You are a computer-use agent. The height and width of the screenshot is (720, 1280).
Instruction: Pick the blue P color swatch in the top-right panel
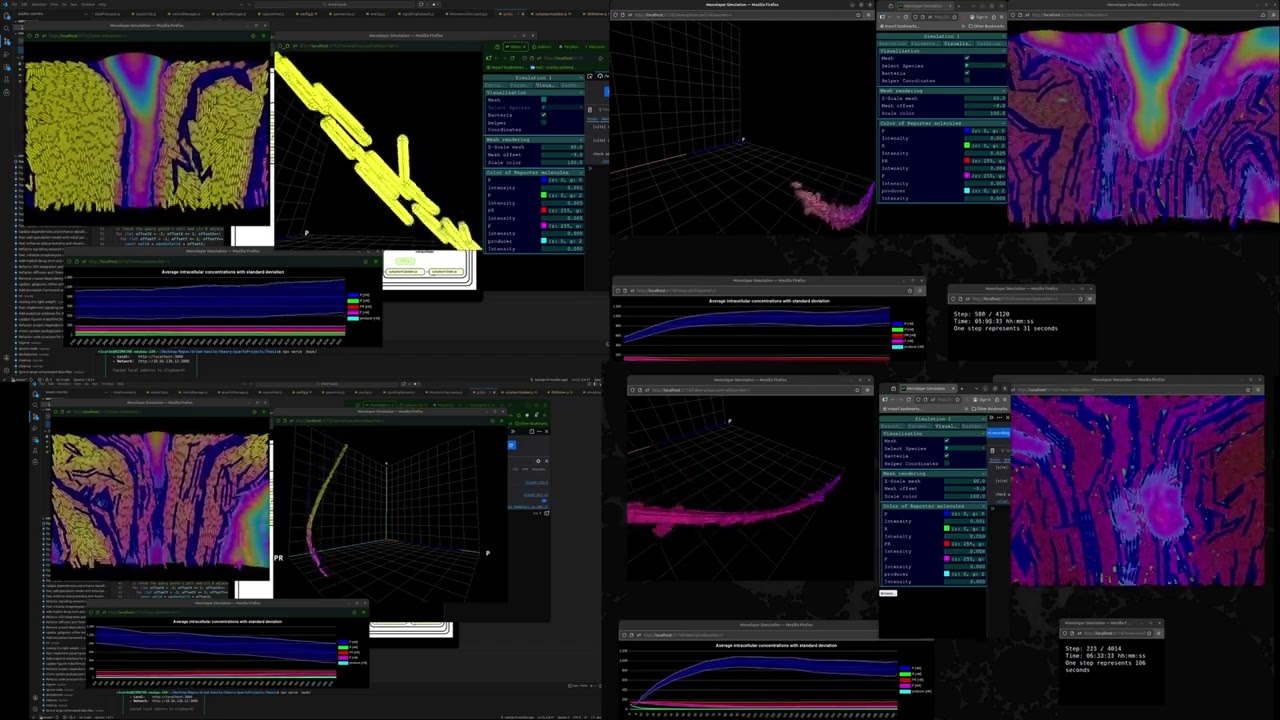[x=968, y=130]
